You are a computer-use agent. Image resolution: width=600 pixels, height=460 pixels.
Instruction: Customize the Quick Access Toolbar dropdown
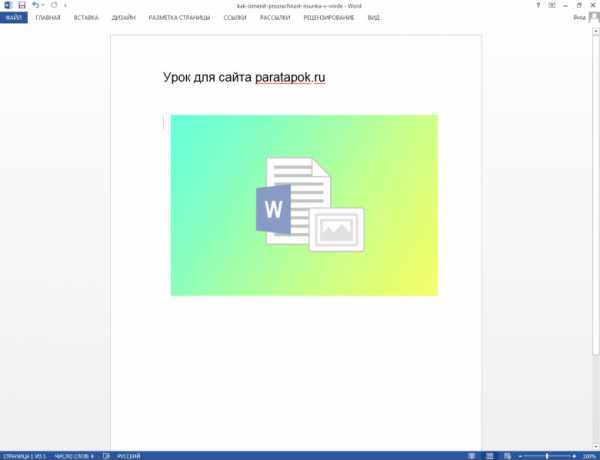point(65,5)
